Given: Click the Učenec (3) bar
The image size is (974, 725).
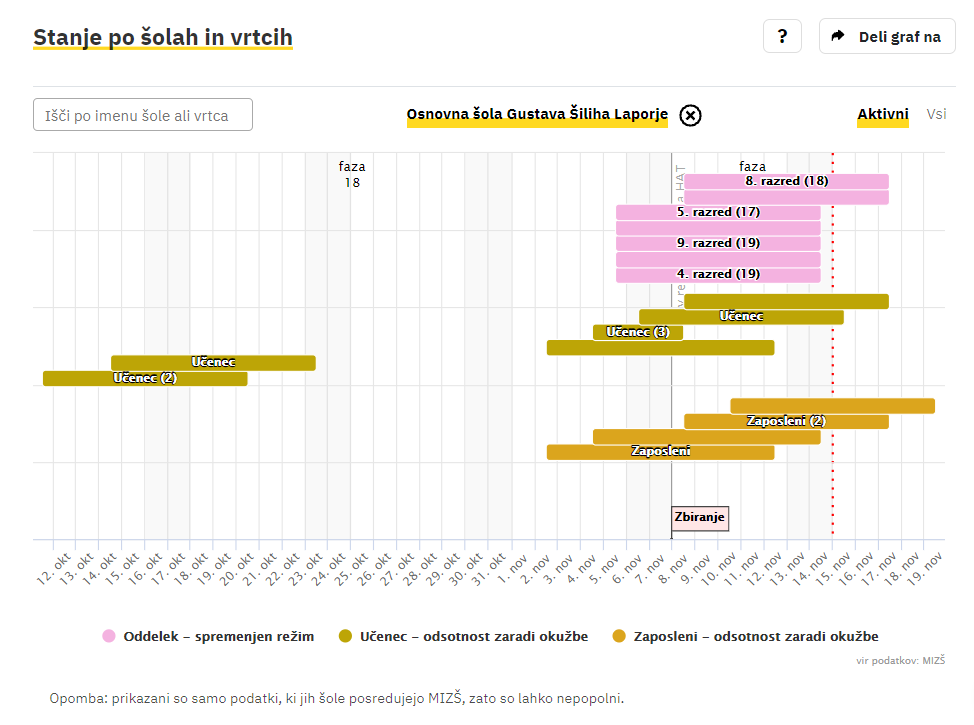Looking at the screenshot, I should coord(637,332).
